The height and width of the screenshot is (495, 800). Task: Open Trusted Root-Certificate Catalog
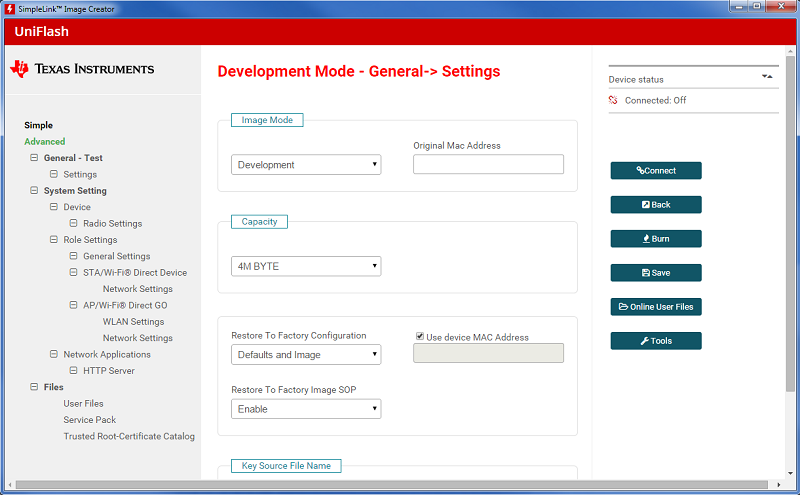pos(129,436)
